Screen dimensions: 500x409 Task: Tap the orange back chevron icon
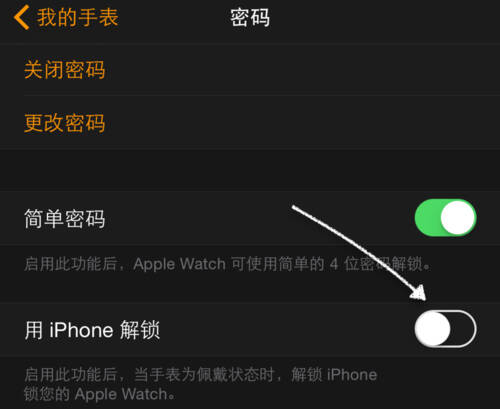coord(21,17)
